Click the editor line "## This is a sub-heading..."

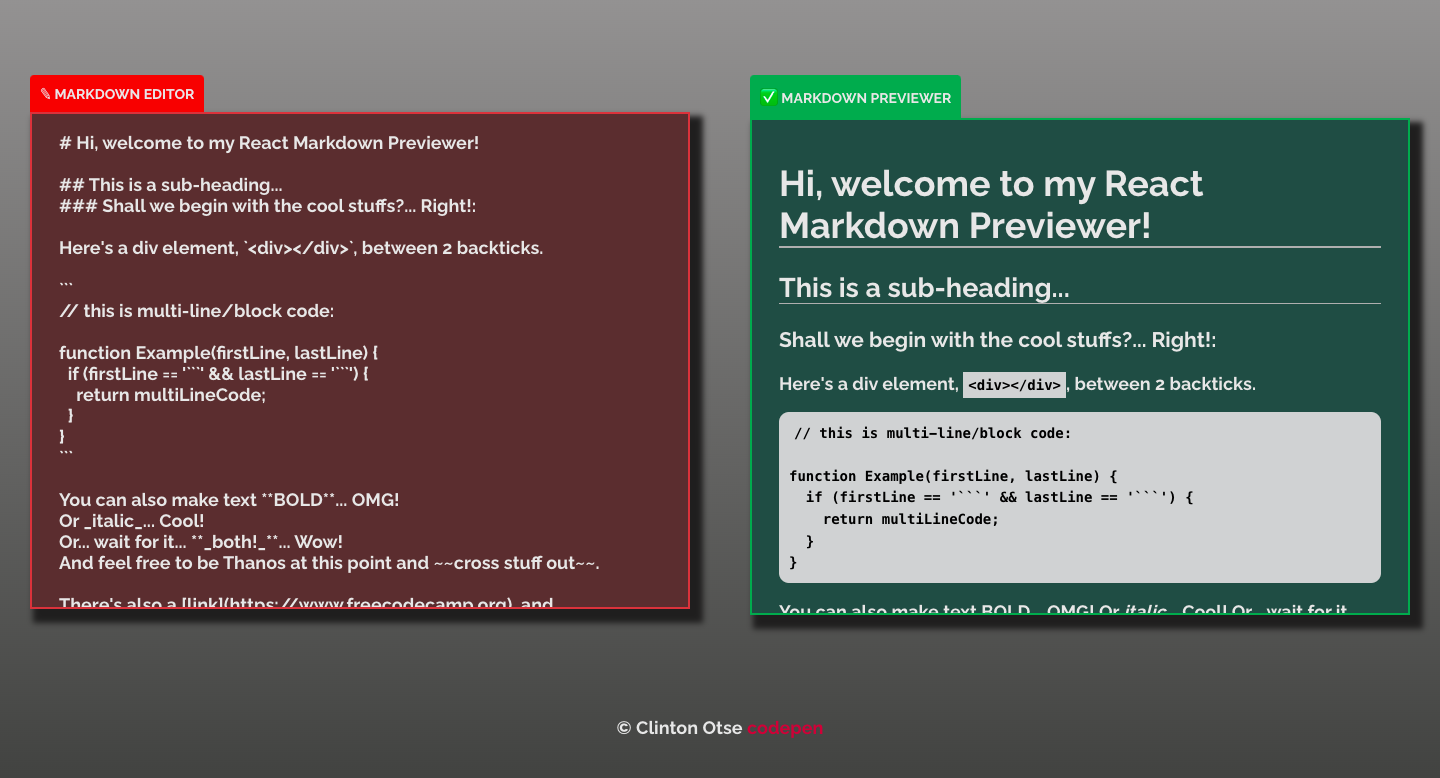pyautogui.click(x=171, y=185)
